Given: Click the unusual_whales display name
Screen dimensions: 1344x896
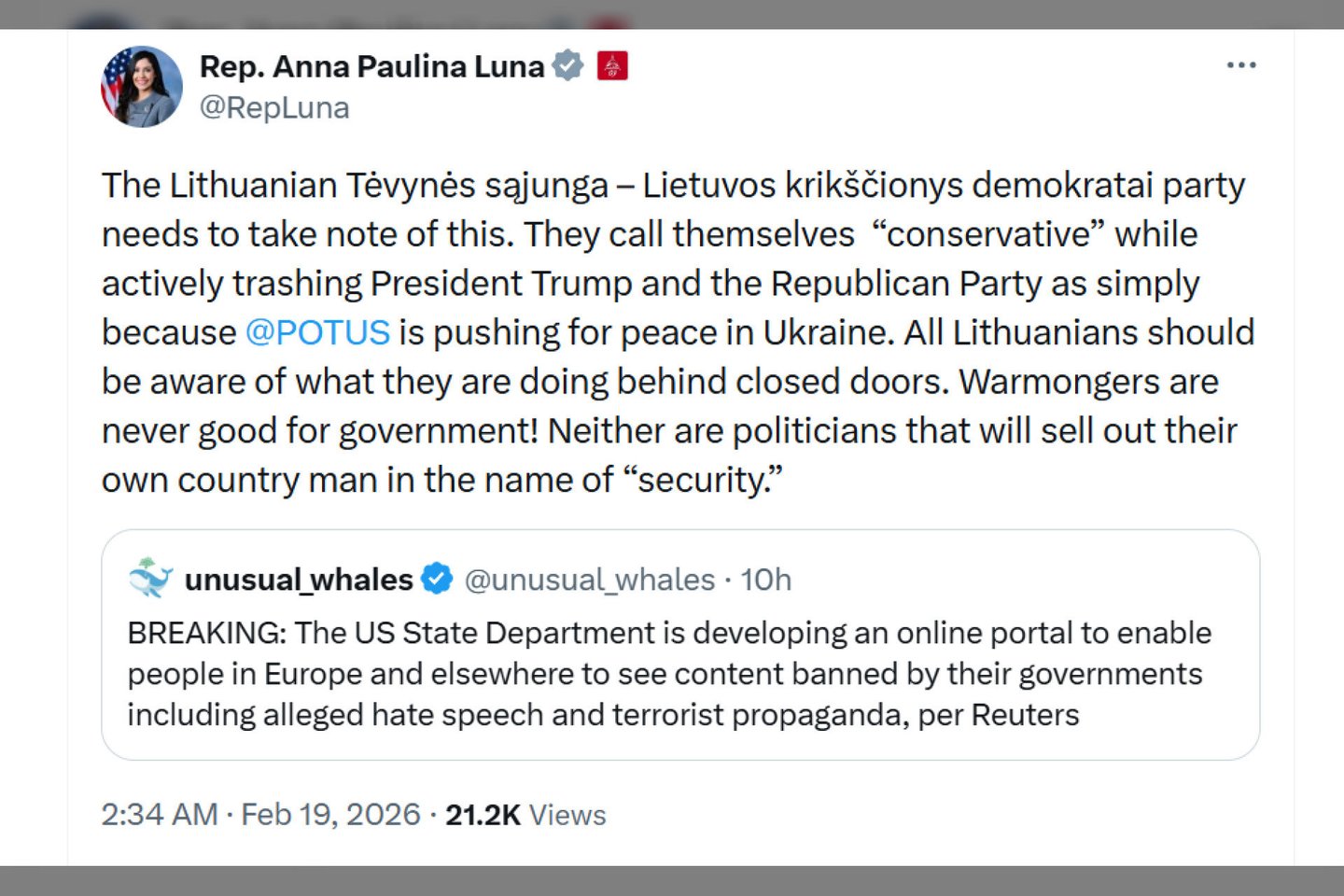Looking at the screenshot, I should coord(299,579).
